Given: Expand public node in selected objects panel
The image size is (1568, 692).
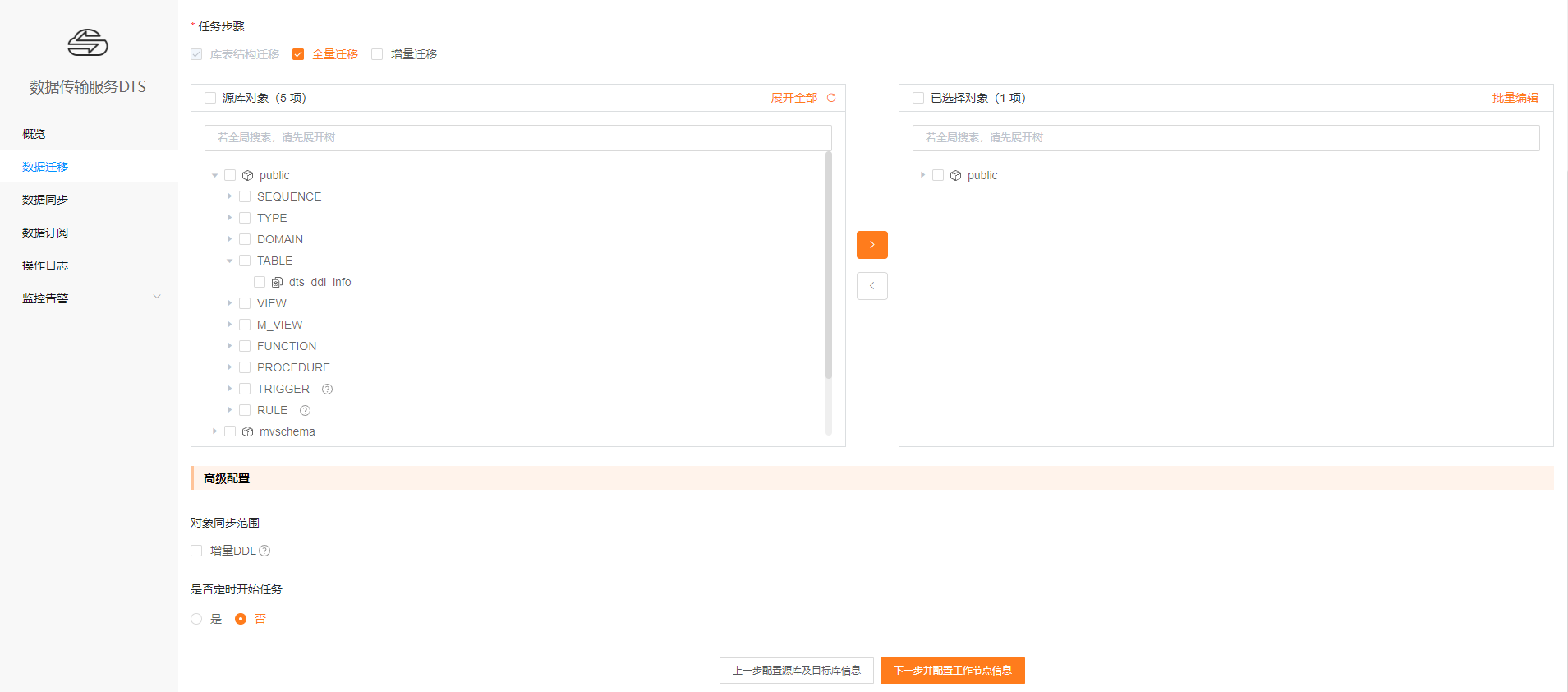Looking at the screenshot, I should [x=922, y=175].
